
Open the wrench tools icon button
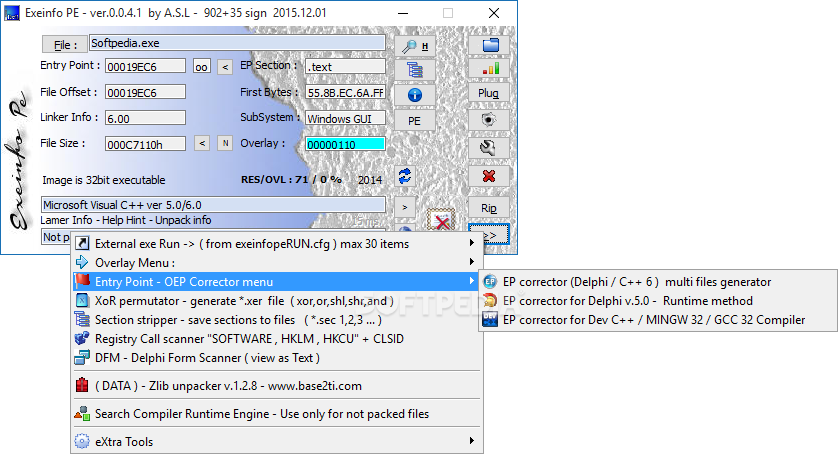click(489, 148)
